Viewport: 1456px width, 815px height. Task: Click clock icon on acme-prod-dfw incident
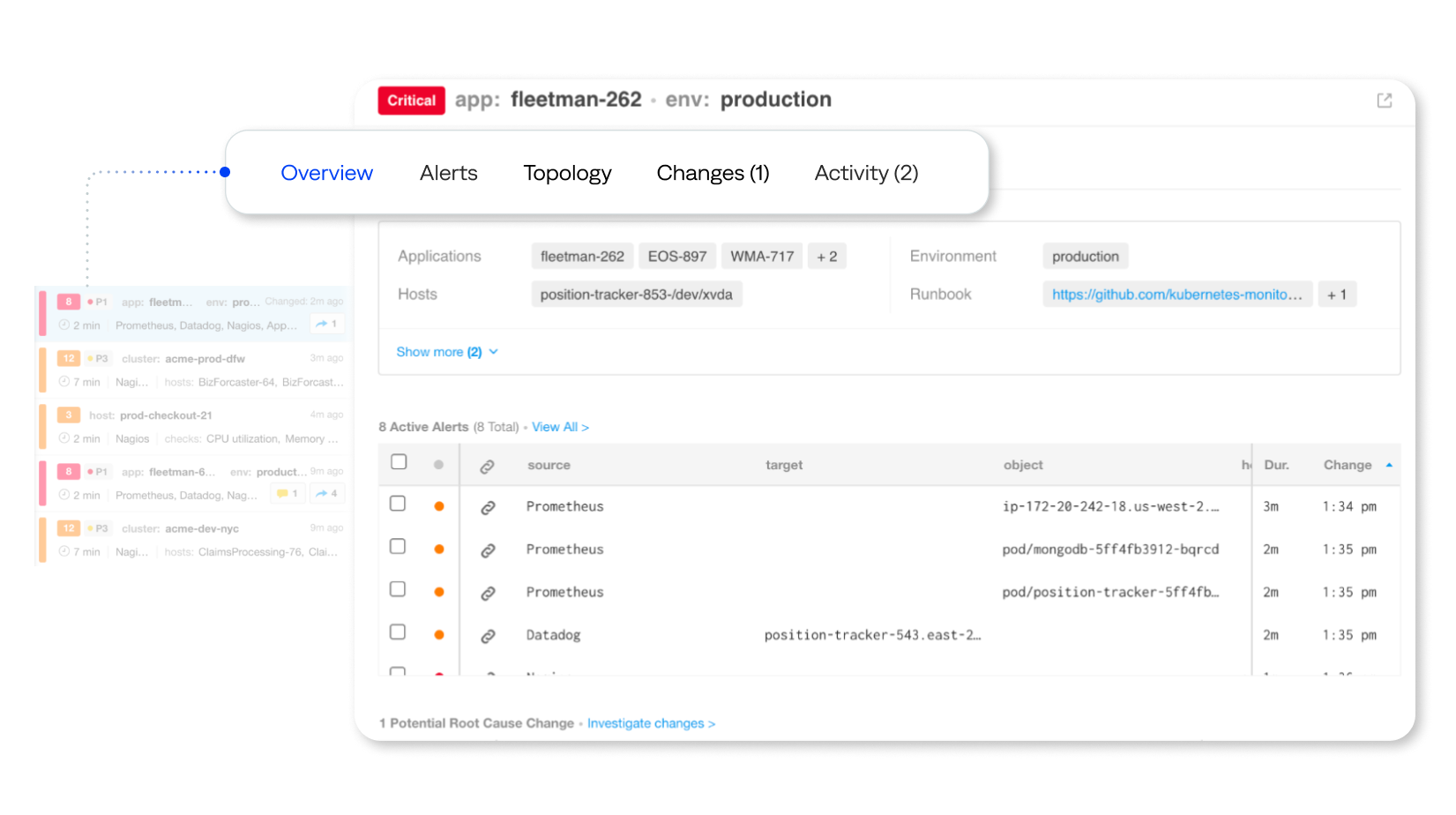[64, 382]
